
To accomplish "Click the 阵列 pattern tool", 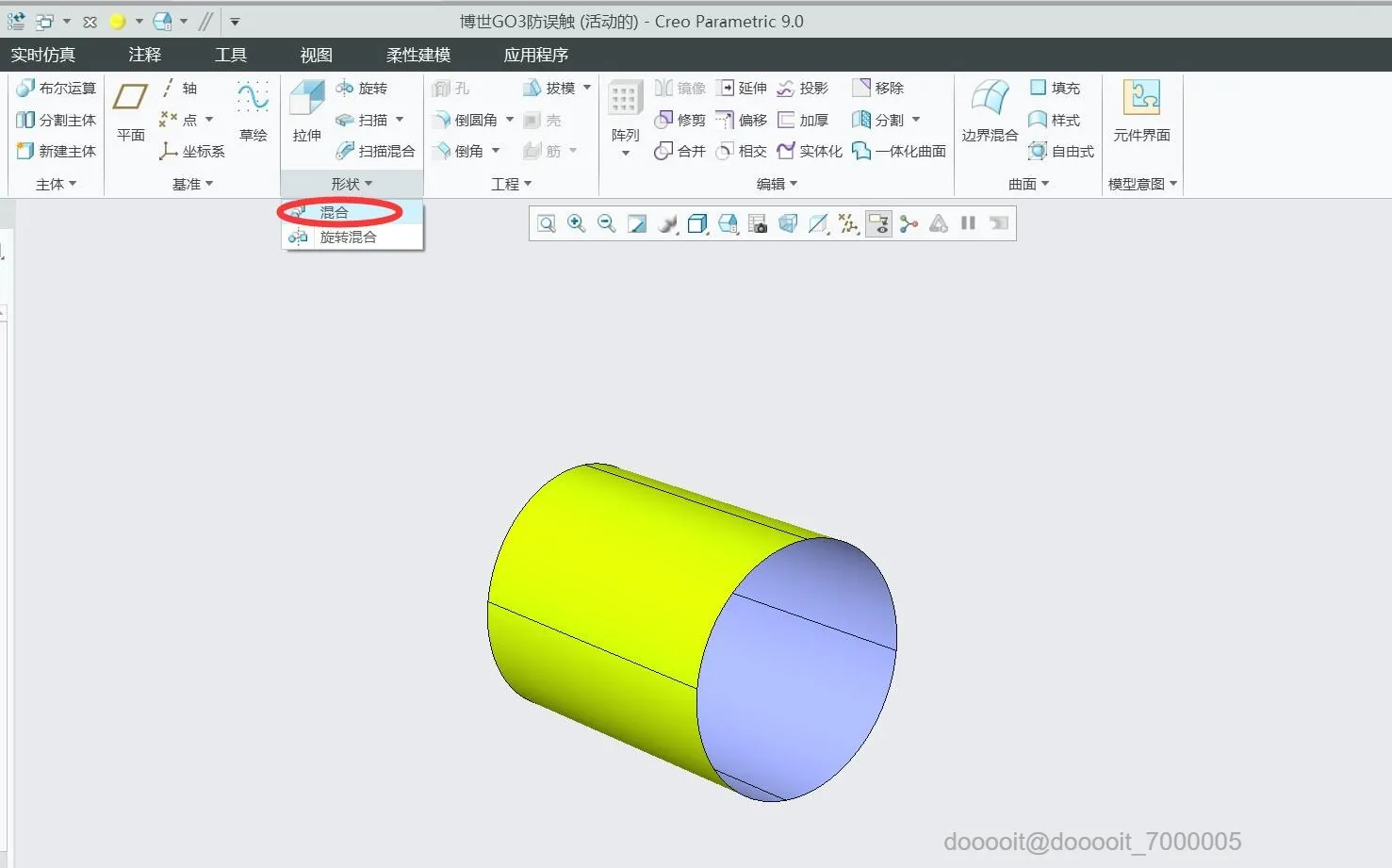I will pyautogui.click(x=625, y=117).
